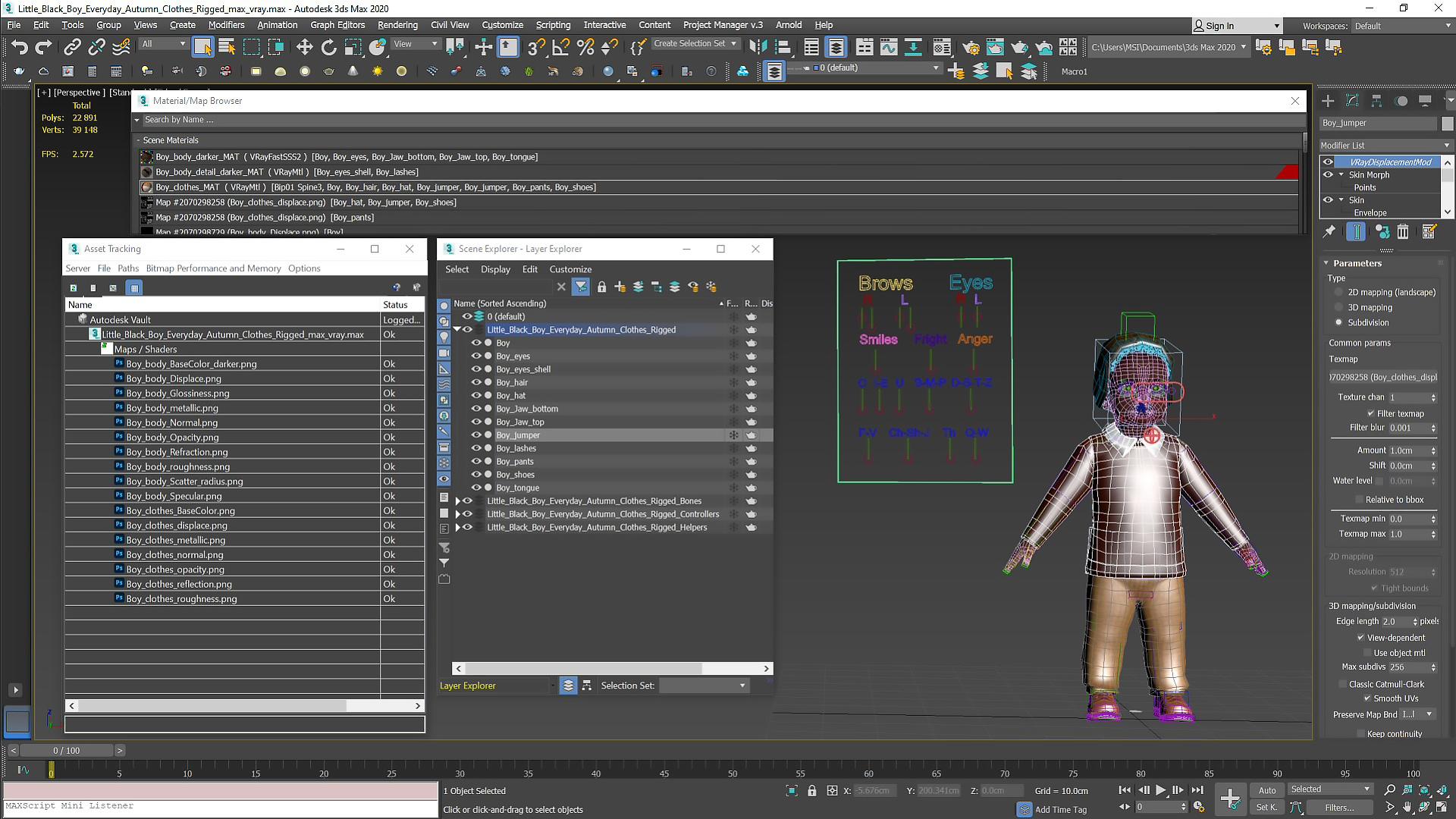Collapse the Parameters rollout
Viewport: 1456px width, 819px height.
1326,263
